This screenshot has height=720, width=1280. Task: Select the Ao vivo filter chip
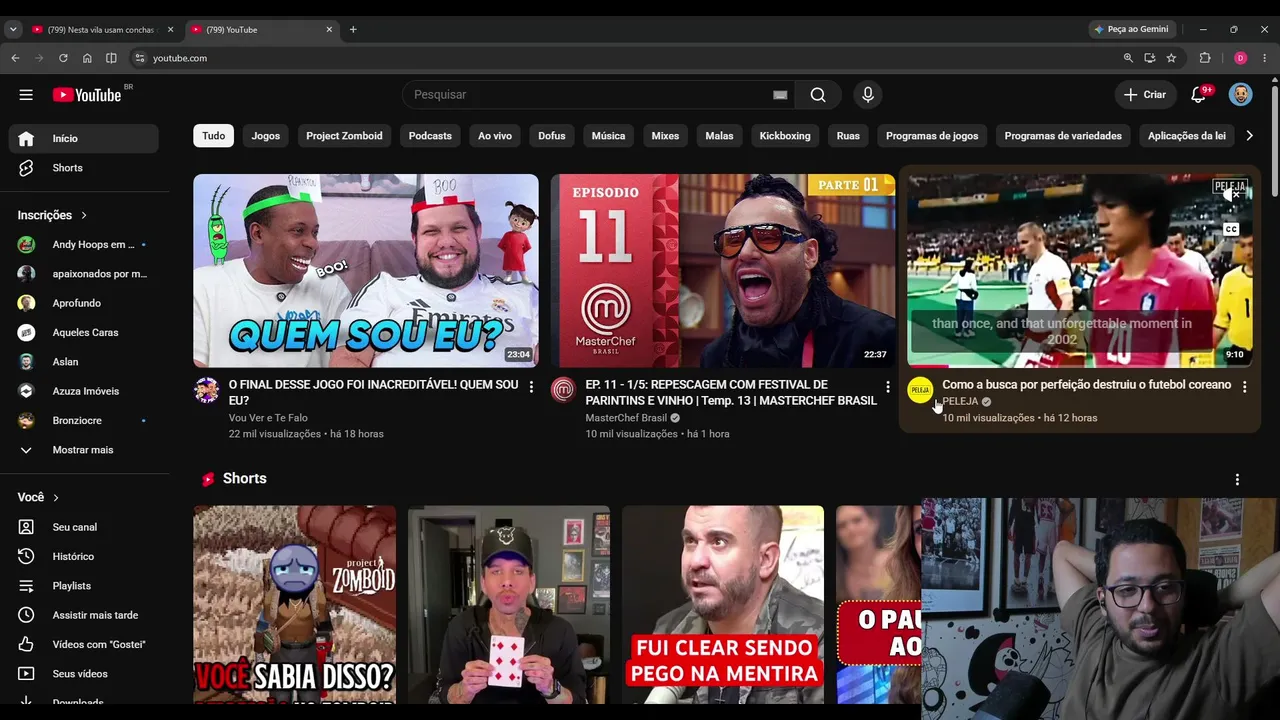(x=495, y=136)
